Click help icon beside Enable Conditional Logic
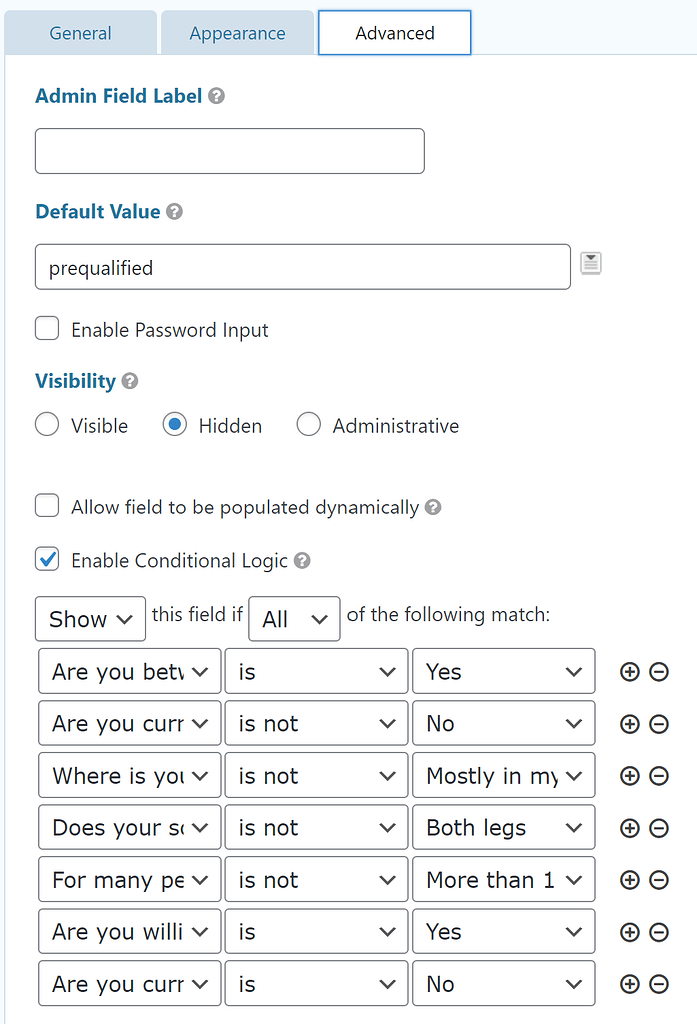Viewport: 697px width, 1024px height. click(302, 561)
